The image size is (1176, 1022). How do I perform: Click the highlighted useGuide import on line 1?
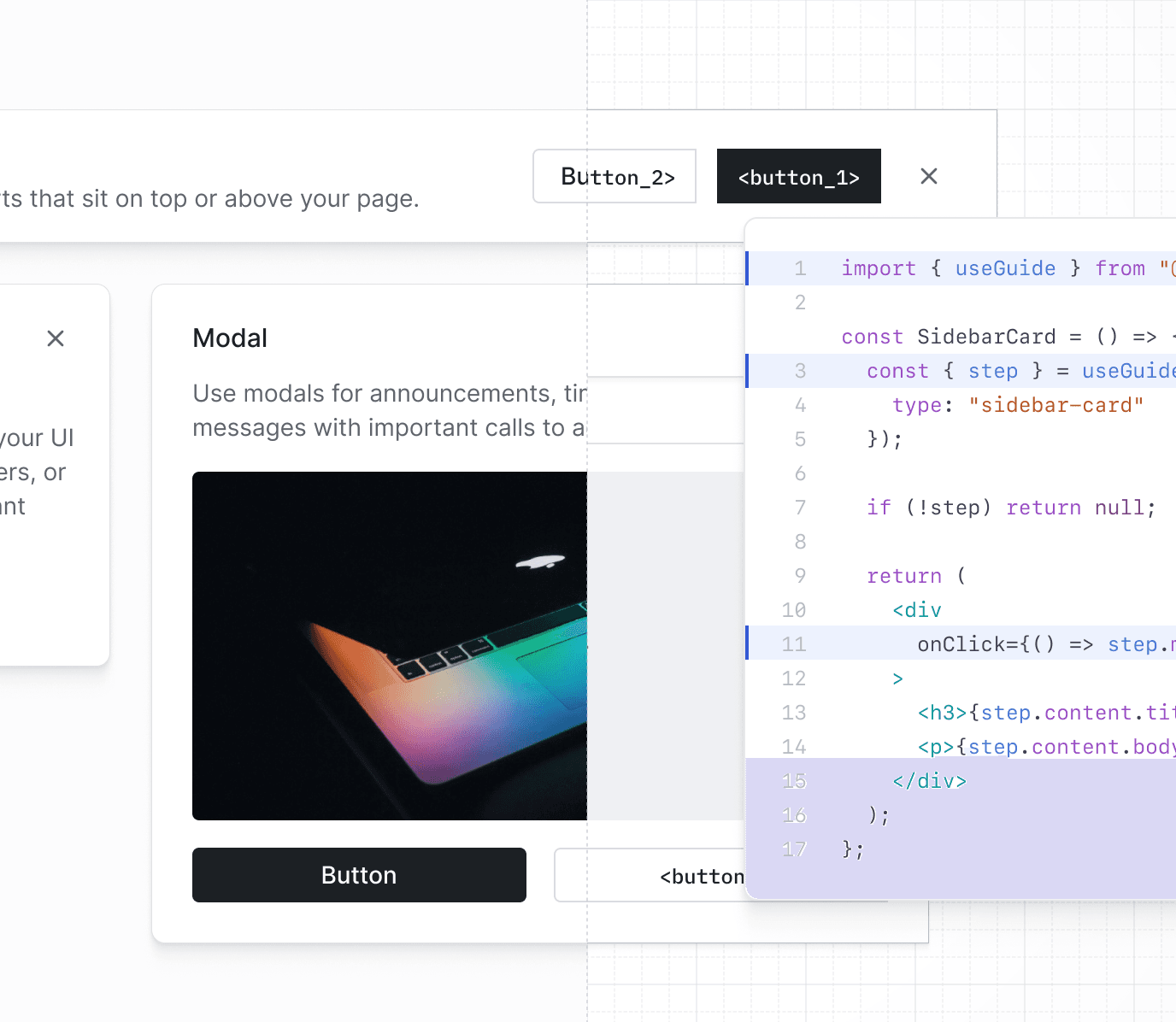tap(1005, 267)
